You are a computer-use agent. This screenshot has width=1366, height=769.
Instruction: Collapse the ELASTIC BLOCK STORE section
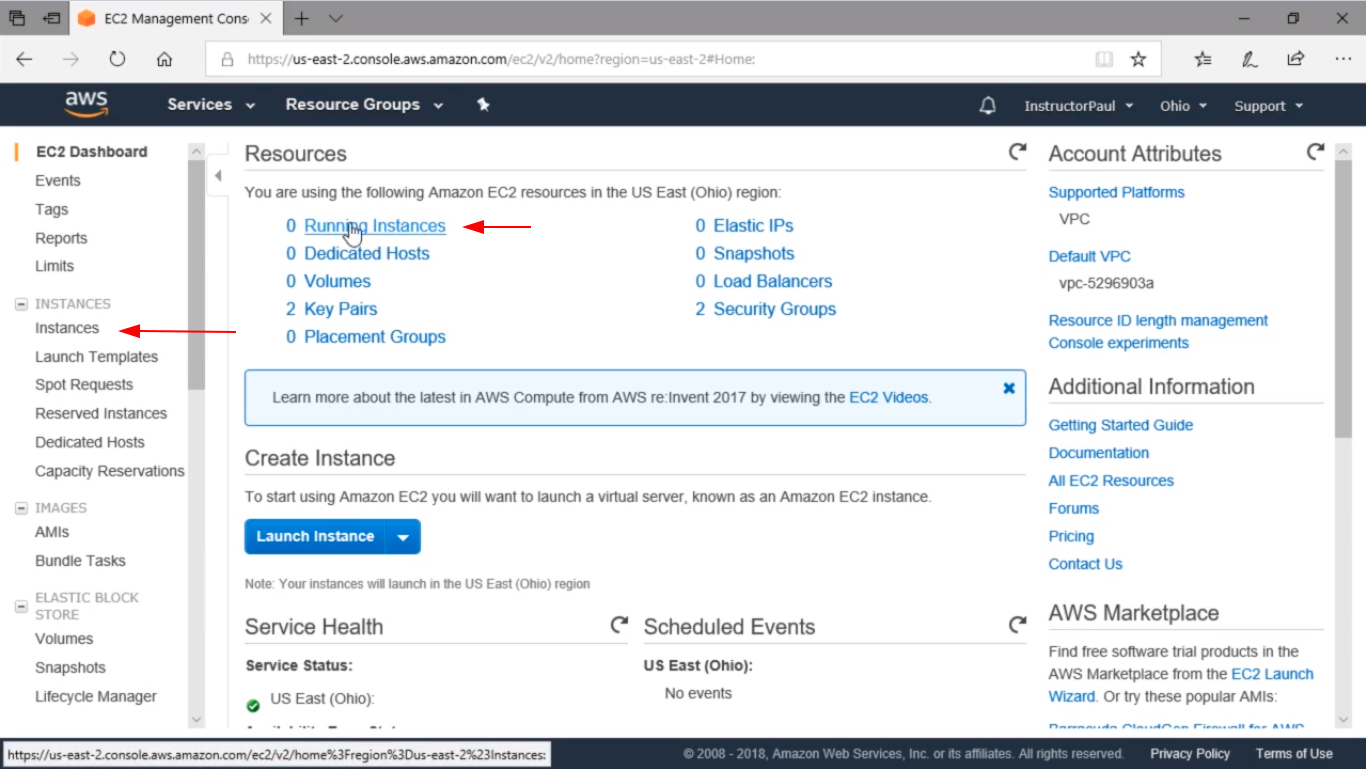coord(21,606)
